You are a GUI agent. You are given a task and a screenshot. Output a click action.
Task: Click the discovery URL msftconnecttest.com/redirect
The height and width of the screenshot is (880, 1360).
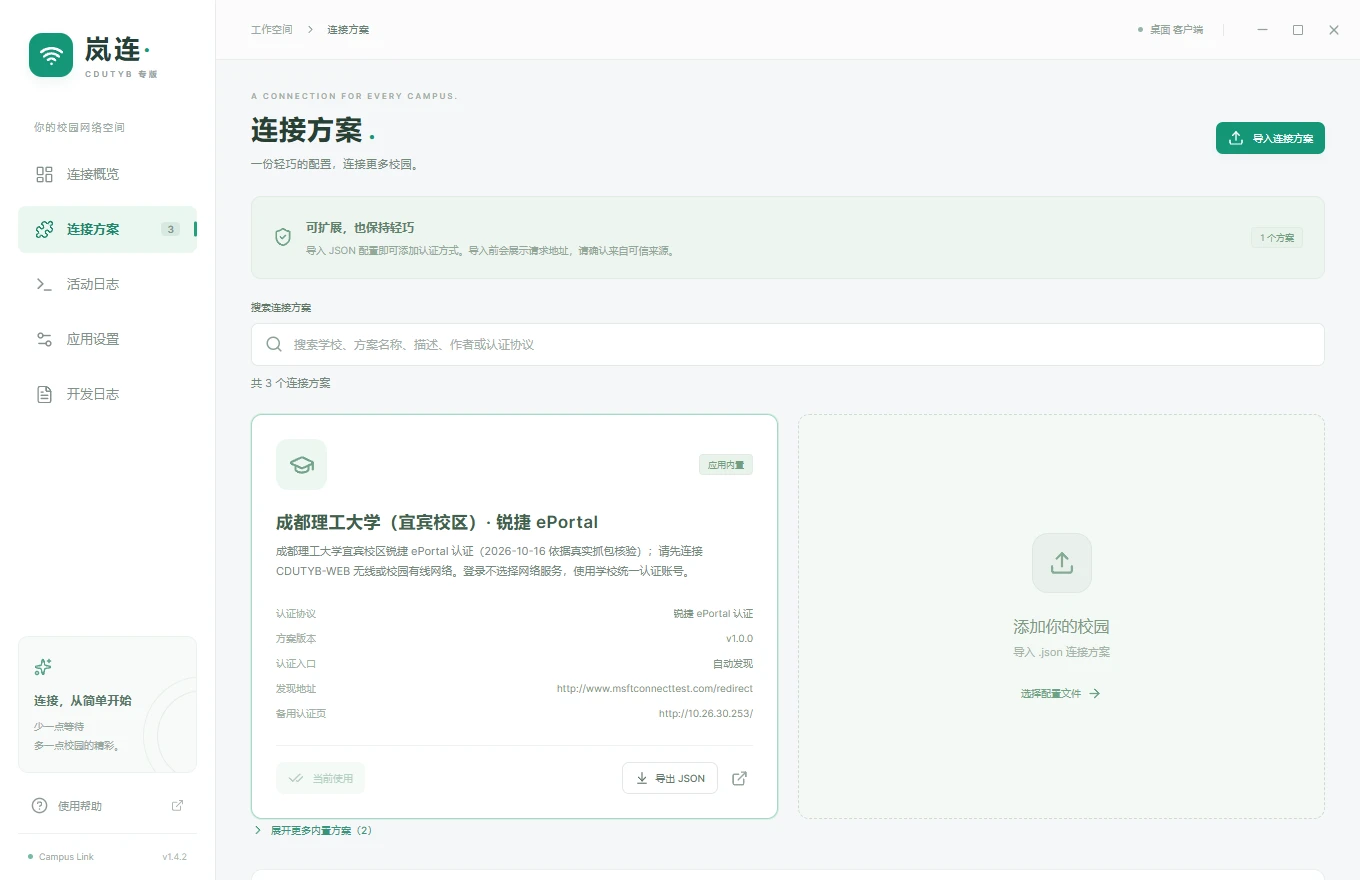(x=655, y=688)
